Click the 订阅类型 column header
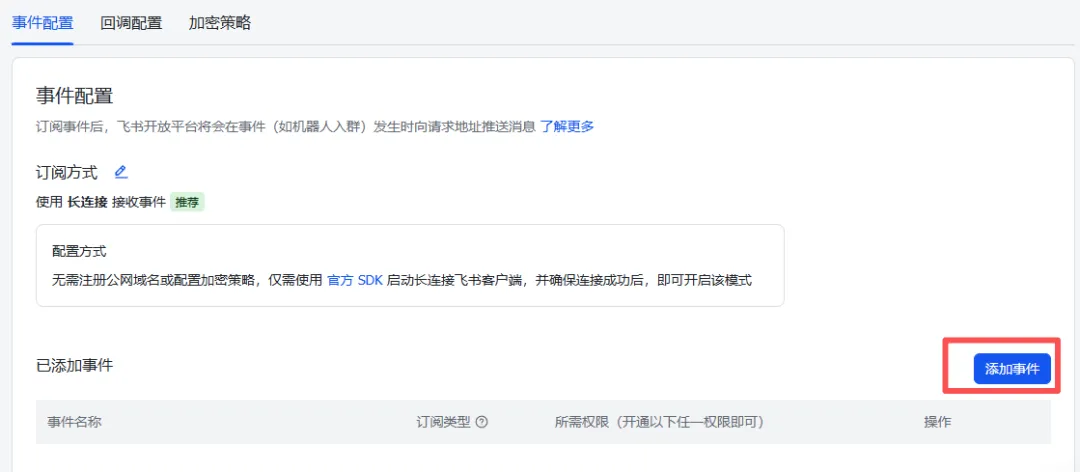The image size is (1080, 472). click(x=444, y=422)
